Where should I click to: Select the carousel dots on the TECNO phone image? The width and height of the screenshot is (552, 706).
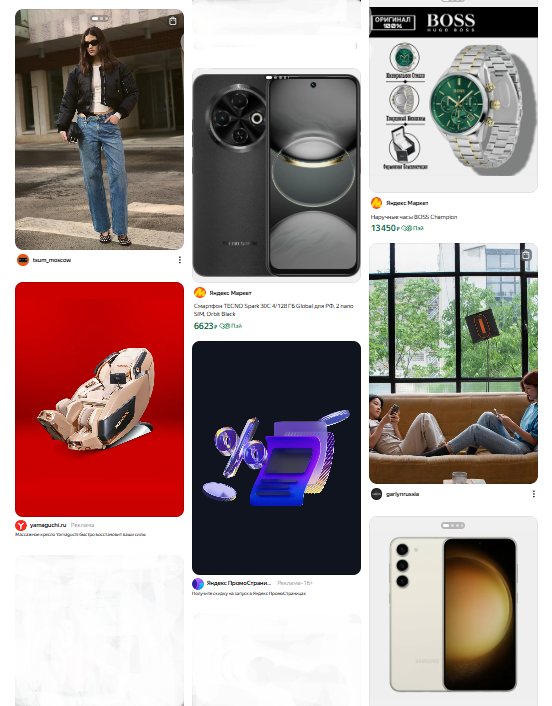click(277, 77)
